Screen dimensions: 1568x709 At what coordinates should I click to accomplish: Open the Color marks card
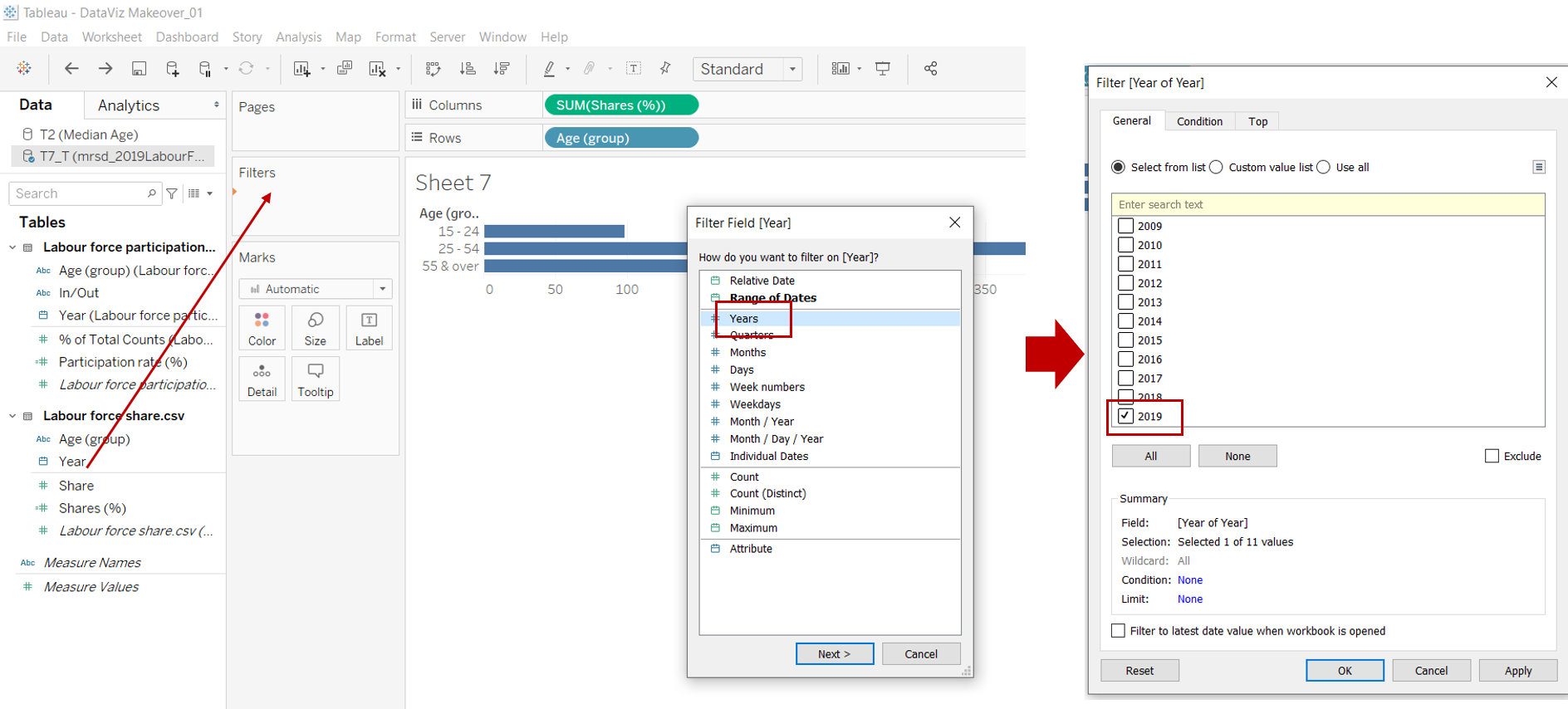[x=262, y=328]
